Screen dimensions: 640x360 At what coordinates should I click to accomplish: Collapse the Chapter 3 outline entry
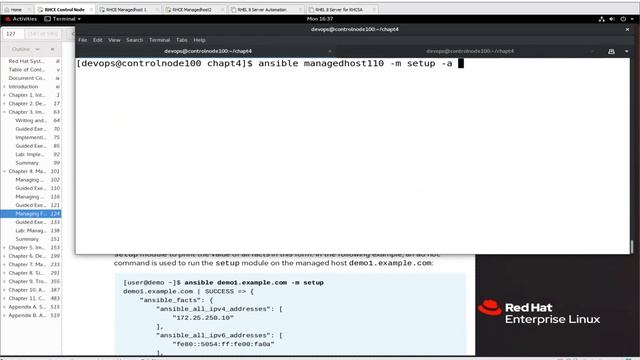pyautogui.click(x=4, y=112)
